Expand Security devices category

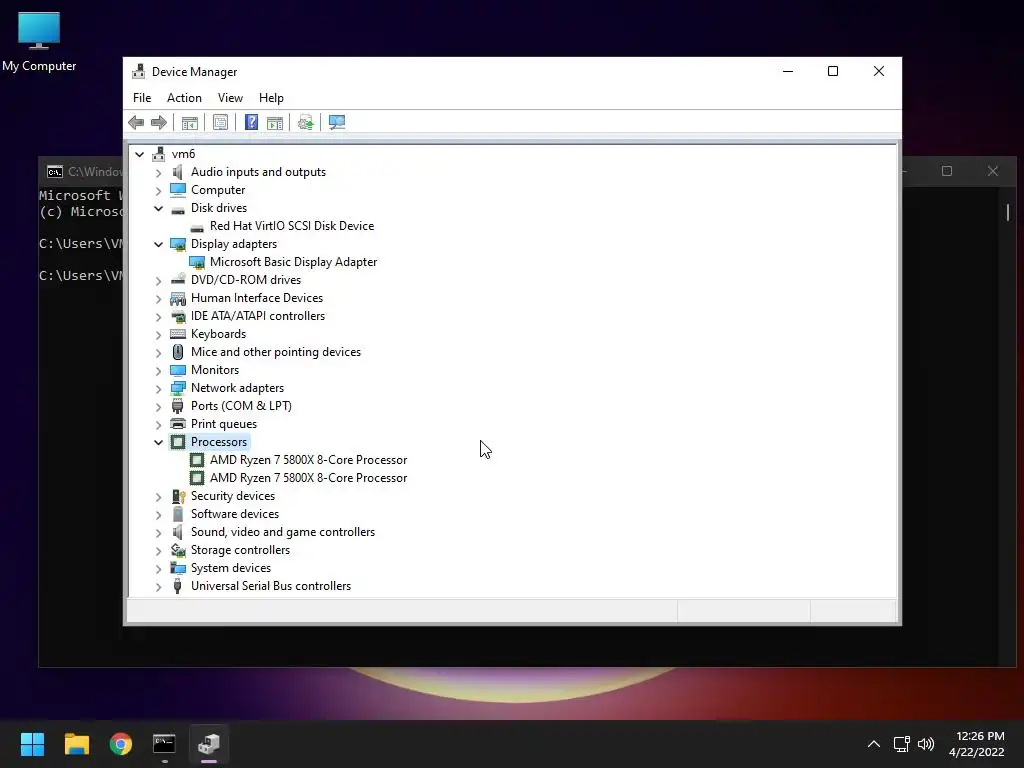coord(158,497)
